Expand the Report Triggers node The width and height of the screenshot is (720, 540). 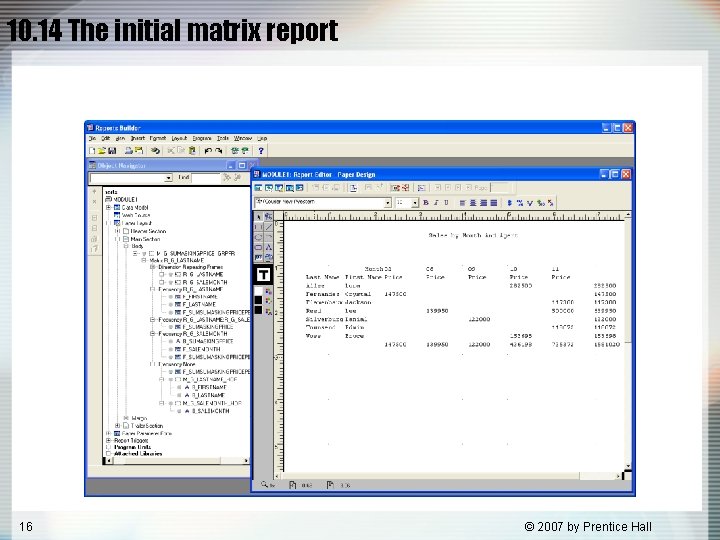pos(109,440)
